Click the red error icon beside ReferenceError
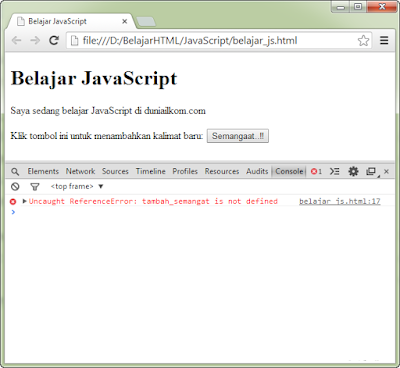The height and width of the screenshot is (368, 400). 13,201
